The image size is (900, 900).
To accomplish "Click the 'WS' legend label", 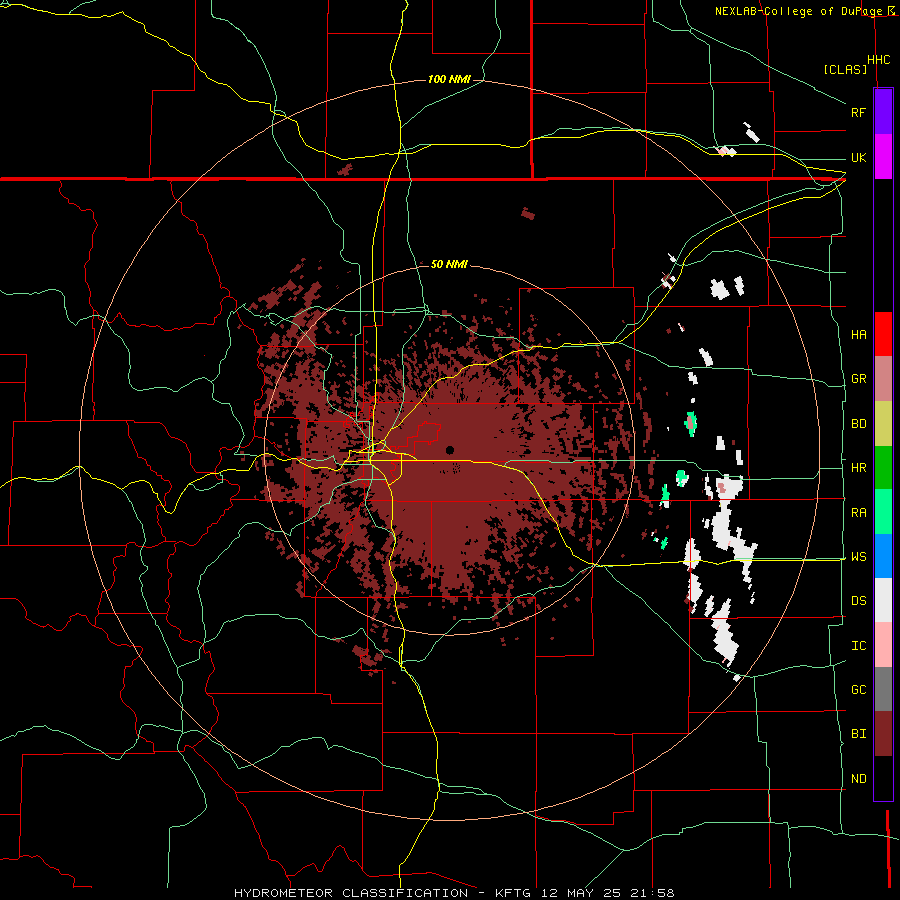I will (858, 557).
